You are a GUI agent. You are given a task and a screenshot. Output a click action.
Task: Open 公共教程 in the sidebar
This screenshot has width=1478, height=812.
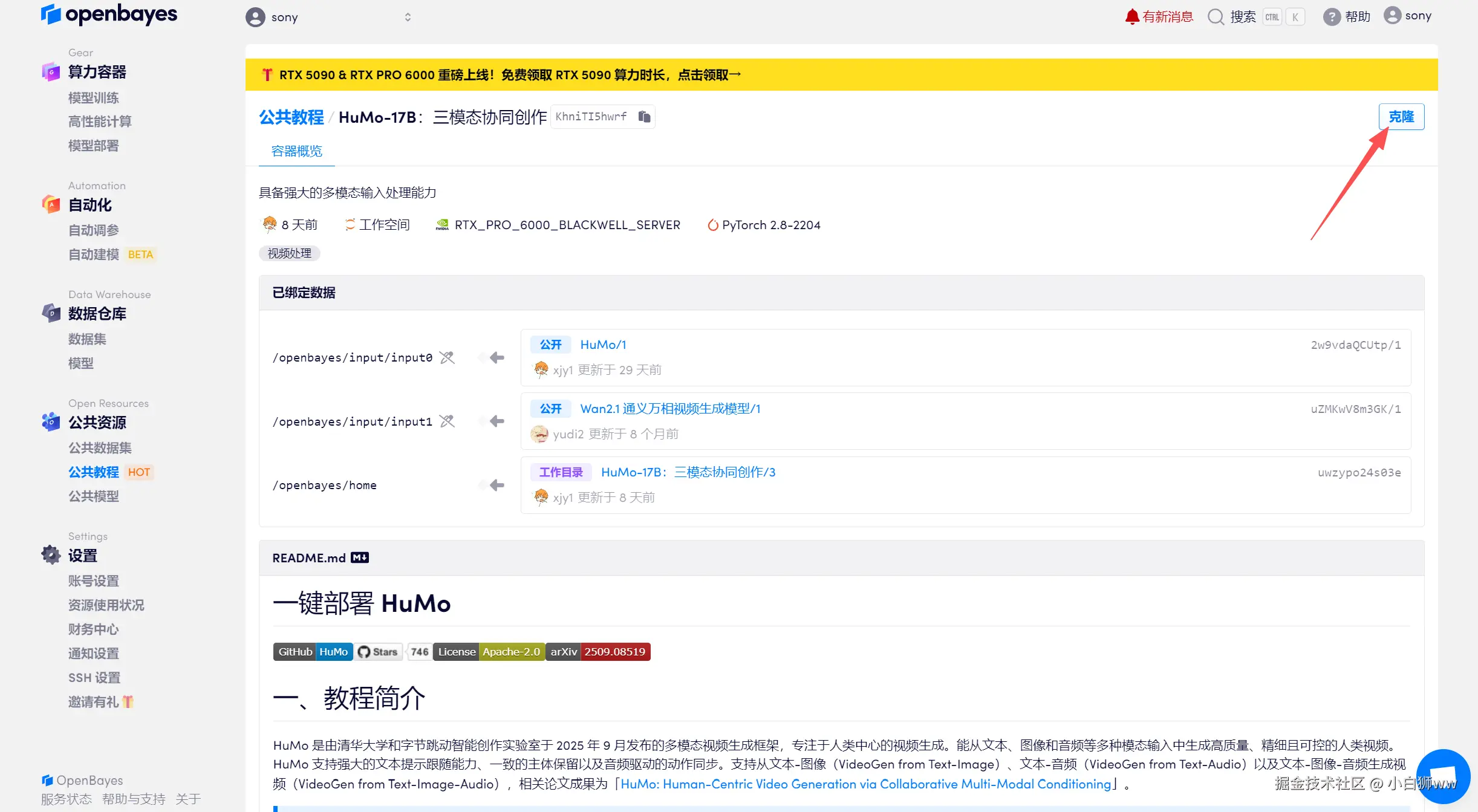tap(94, 472)
